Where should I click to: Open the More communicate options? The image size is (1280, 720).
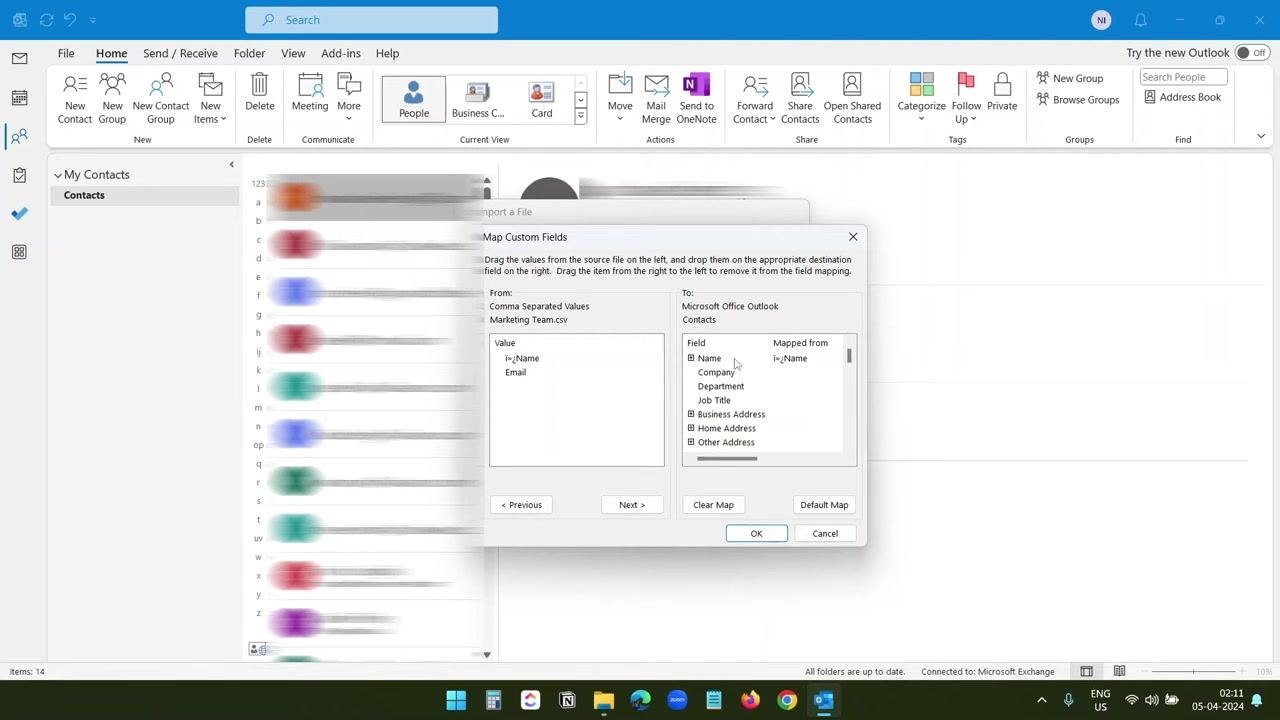pos(348,98)
